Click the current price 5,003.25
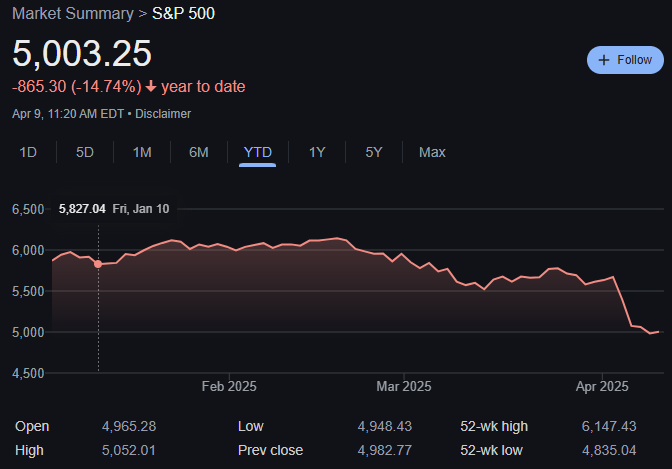The image size is (672, 469). [82, 54]
